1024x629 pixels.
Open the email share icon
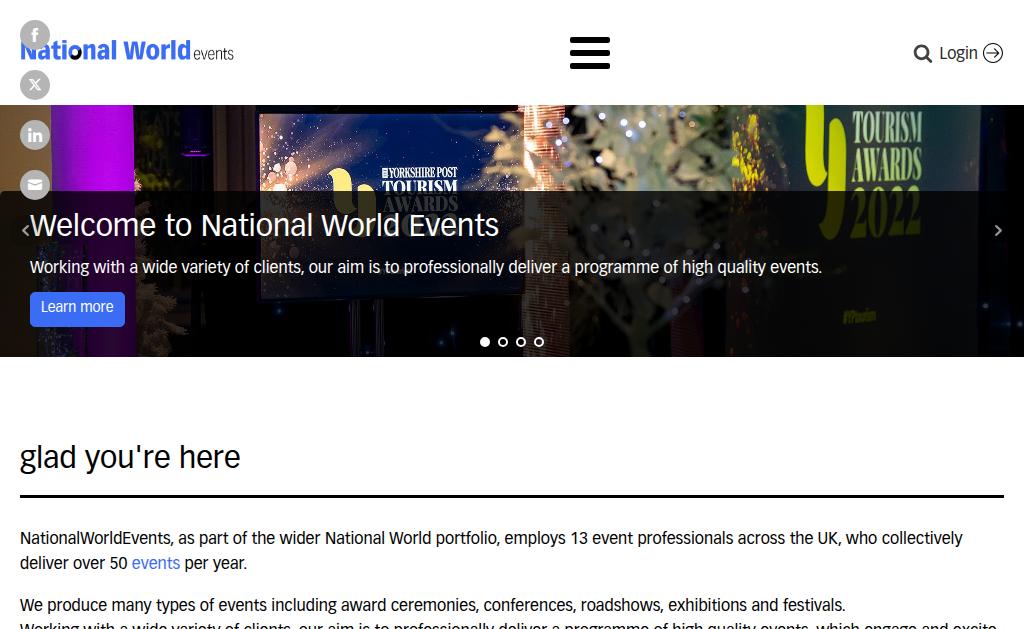pyautogui.click(x=35, y=185)
